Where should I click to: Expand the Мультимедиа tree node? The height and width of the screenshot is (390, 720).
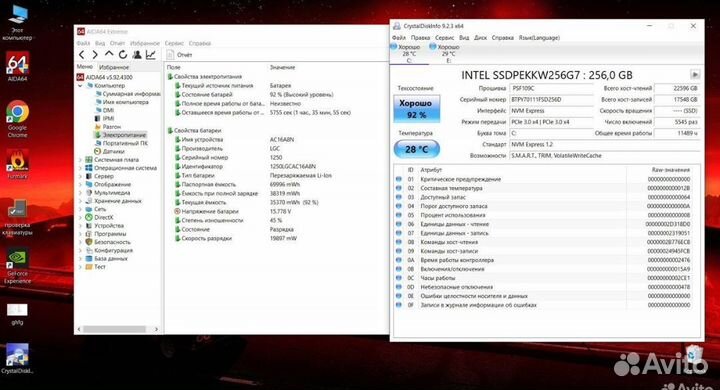[80, 193]
